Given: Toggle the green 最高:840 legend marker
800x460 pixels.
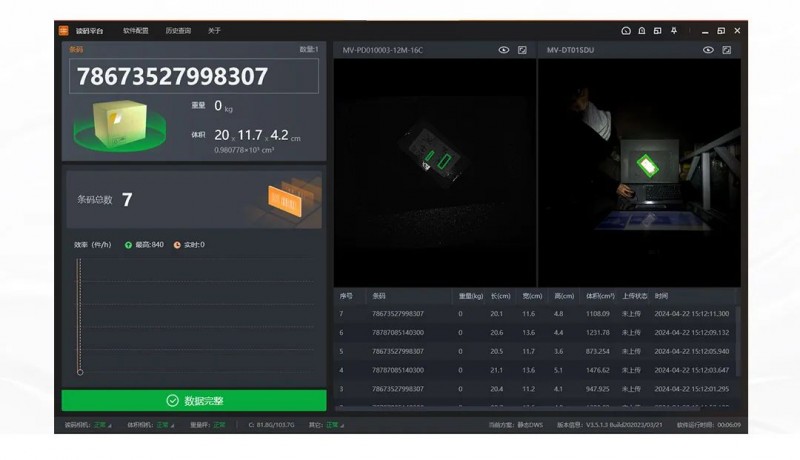Looking at the screenshot, I should (x=128, y=245).
